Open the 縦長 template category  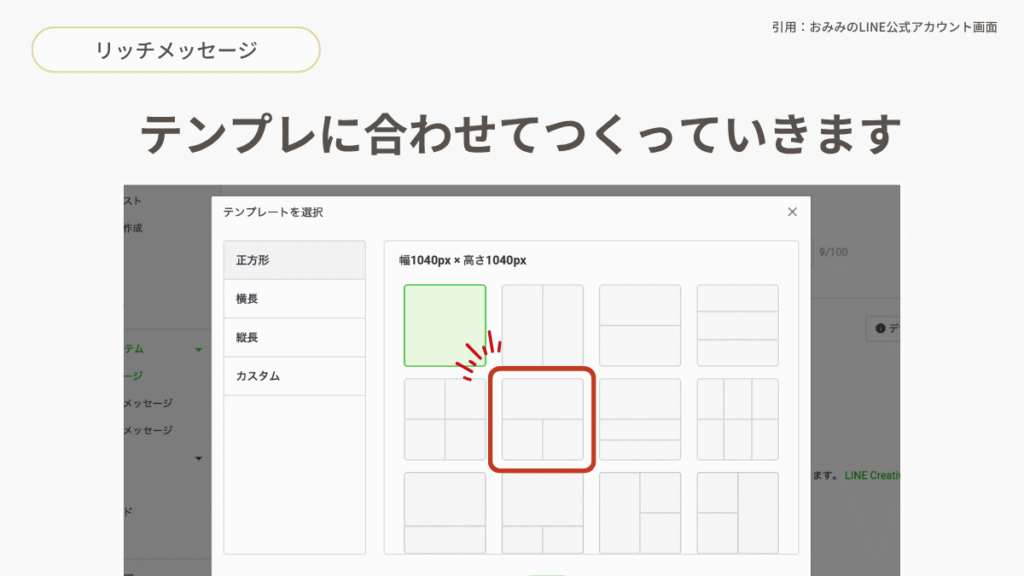(294, 338)
